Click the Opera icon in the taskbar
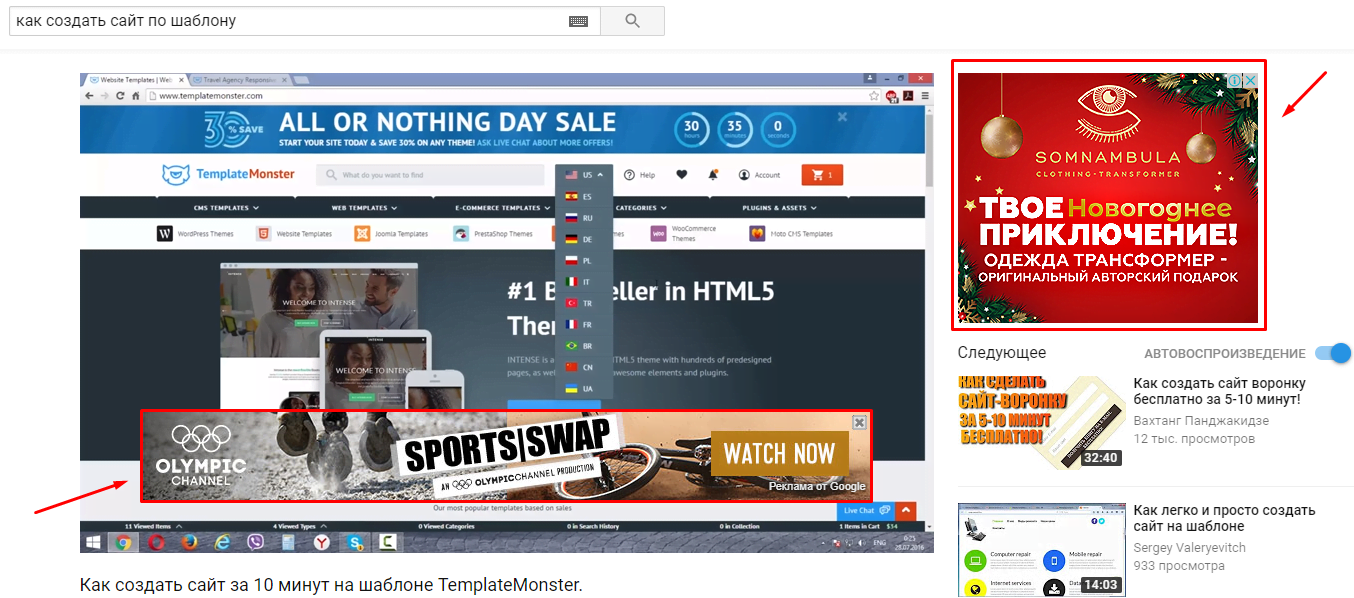Image resolution: width=1354 pixels, height=598 pixels. point(156,543)
